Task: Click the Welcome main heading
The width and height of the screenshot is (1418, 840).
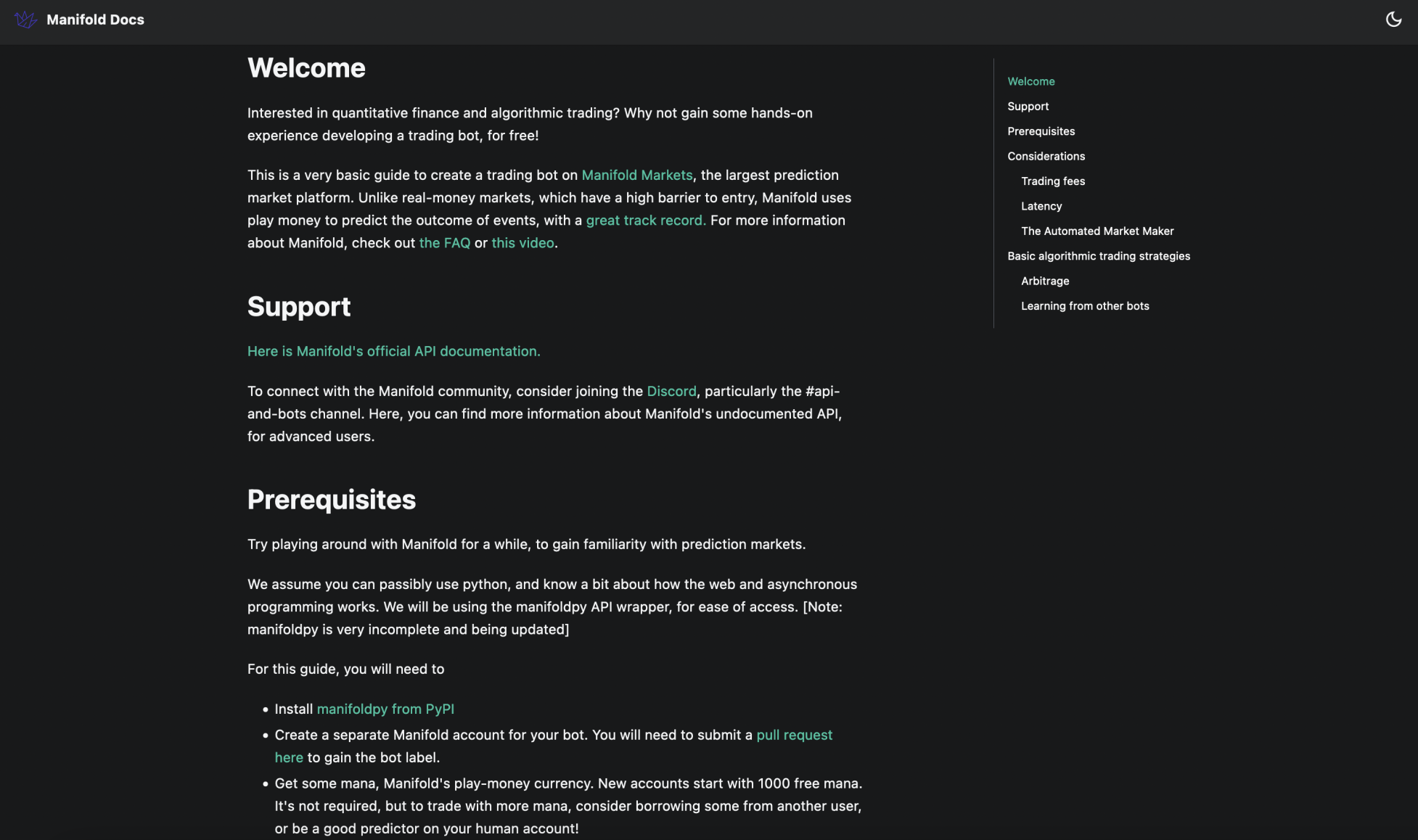Action: pyautogui.click(x=306, y=67)
